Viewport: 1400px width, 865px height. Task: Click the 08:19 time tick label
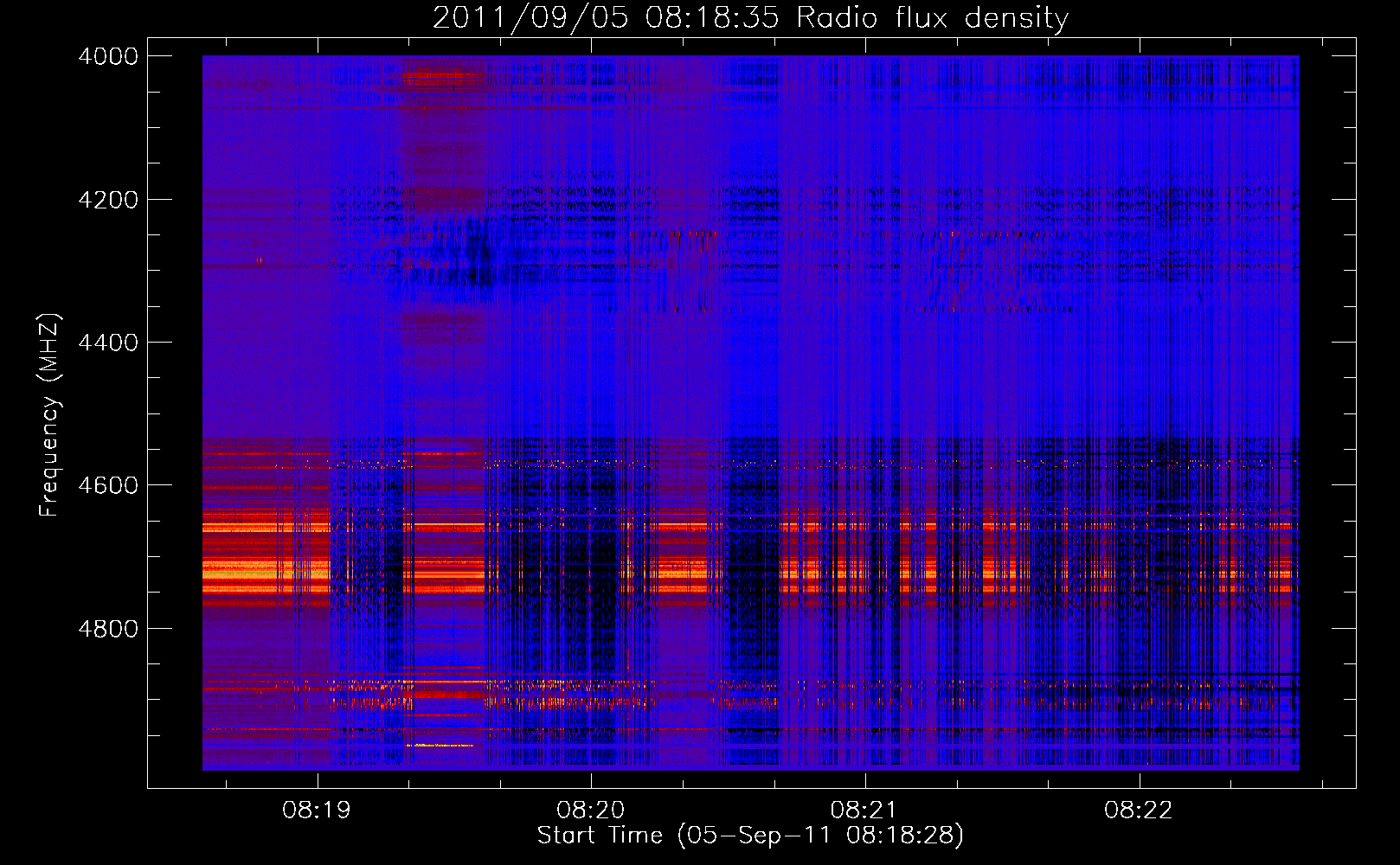(317, 811)
